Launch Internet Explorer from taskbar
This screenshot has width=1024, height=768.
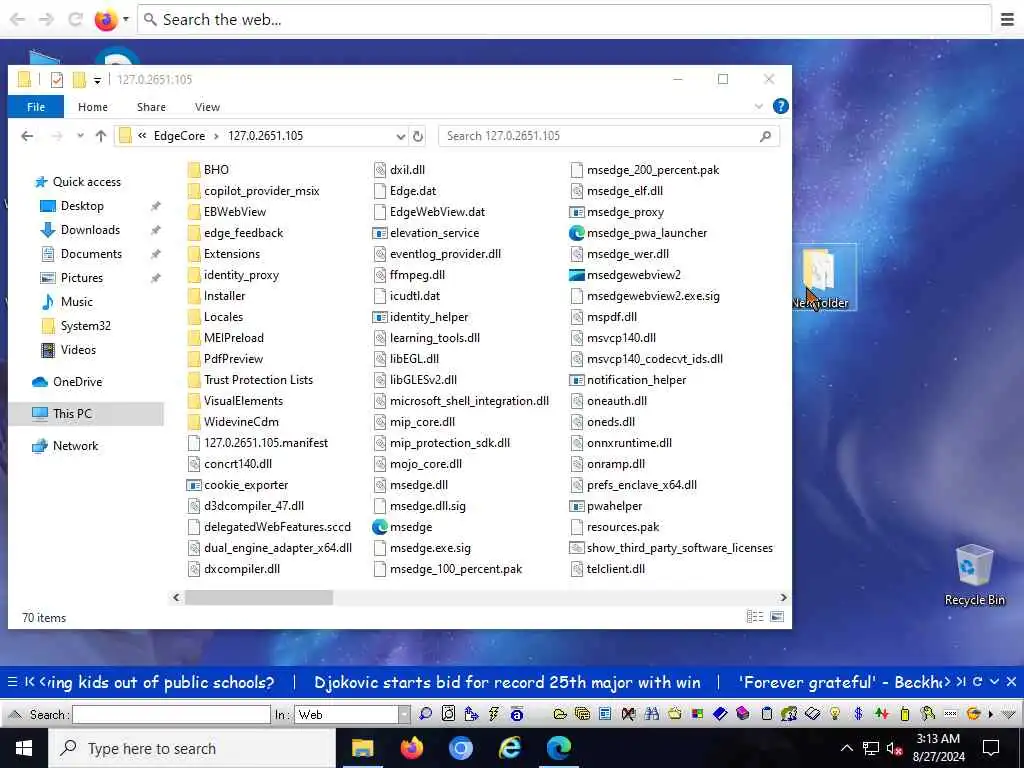(x=509, y=748)
